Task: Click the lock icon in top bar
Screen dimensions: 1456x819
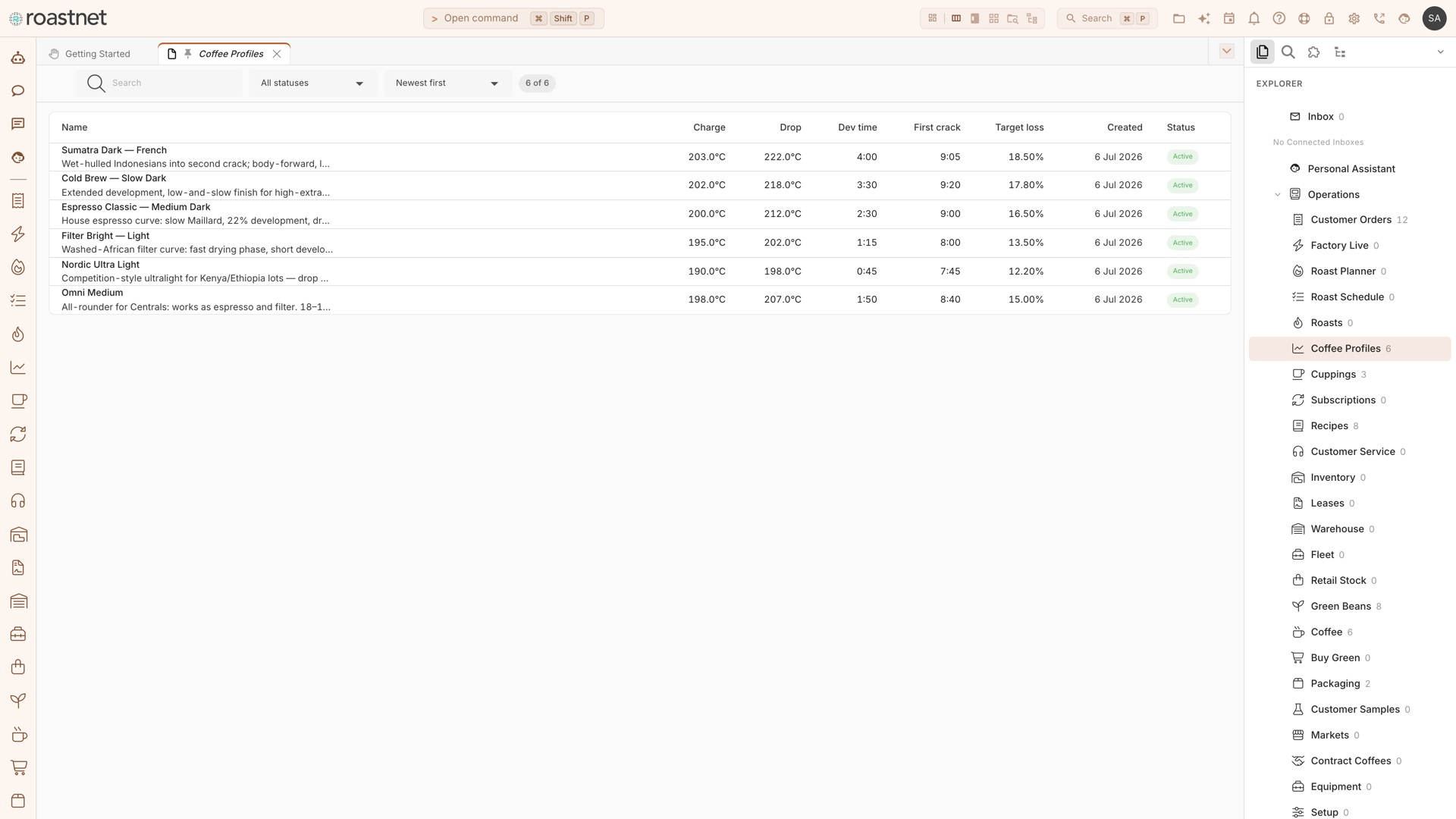Action: [x=1329, y=18]
